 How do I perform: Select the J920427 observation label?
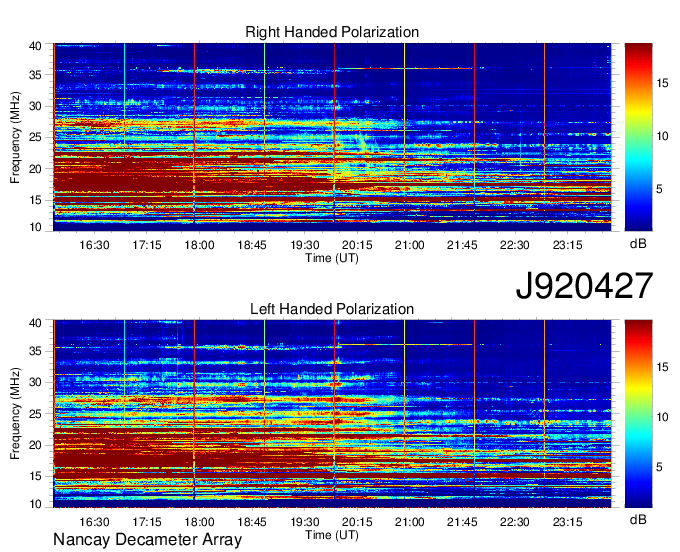584,286
